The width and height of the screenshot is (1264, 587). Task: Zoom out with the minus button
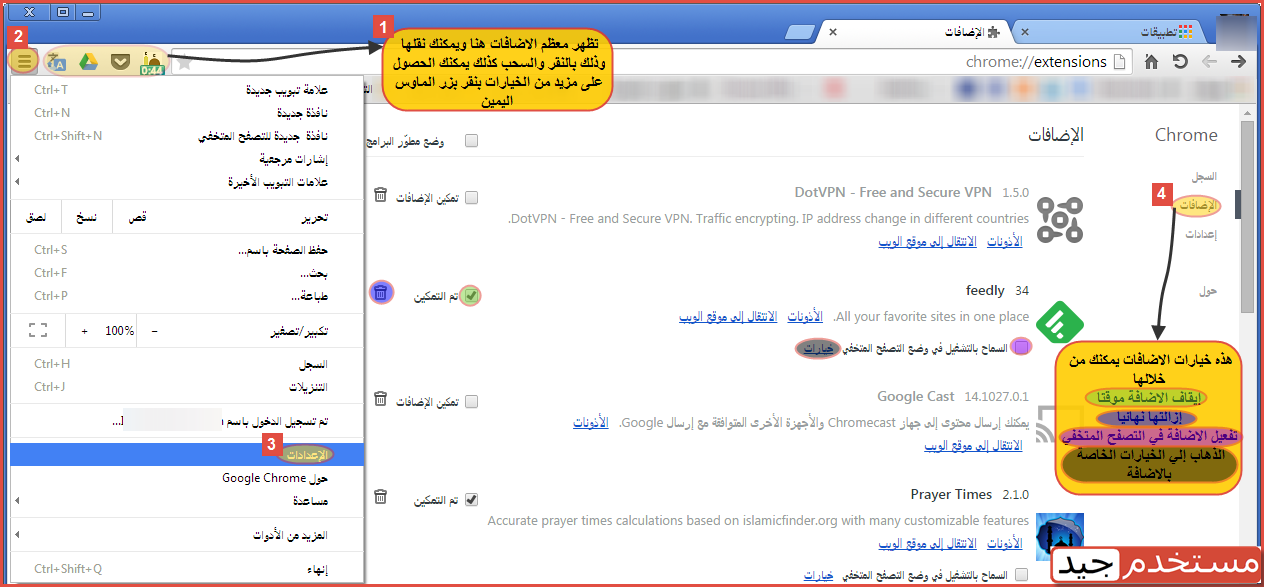coord(154,330)
